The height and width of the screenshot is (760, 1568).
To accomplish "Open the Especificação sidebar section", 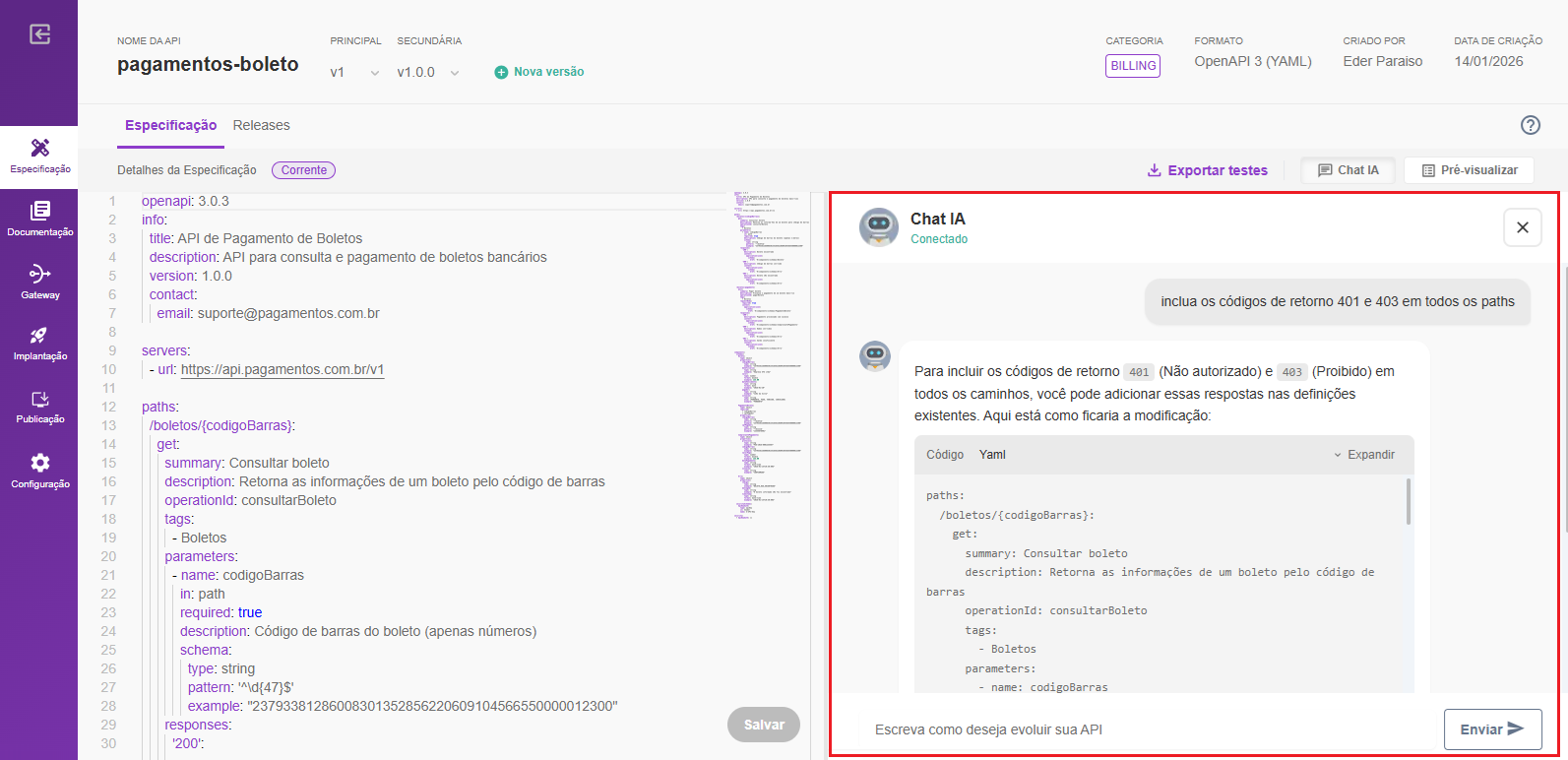I will click(x=39, y=157).
